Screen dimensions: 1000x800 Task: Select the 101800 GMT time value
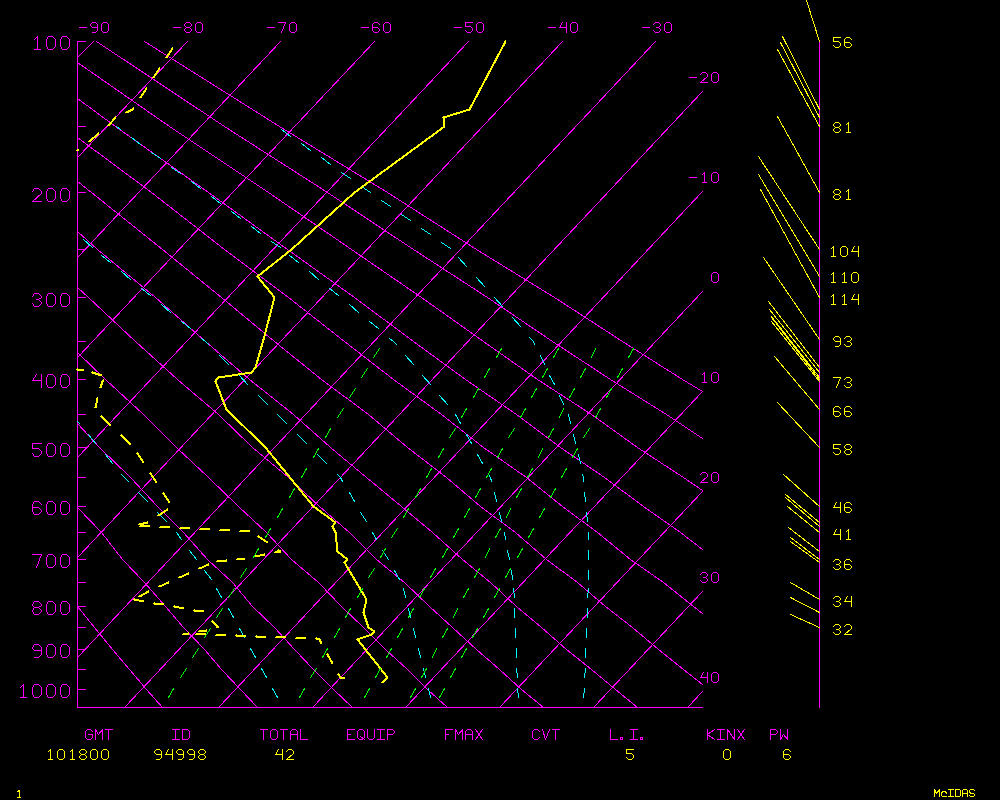(78, 755)
